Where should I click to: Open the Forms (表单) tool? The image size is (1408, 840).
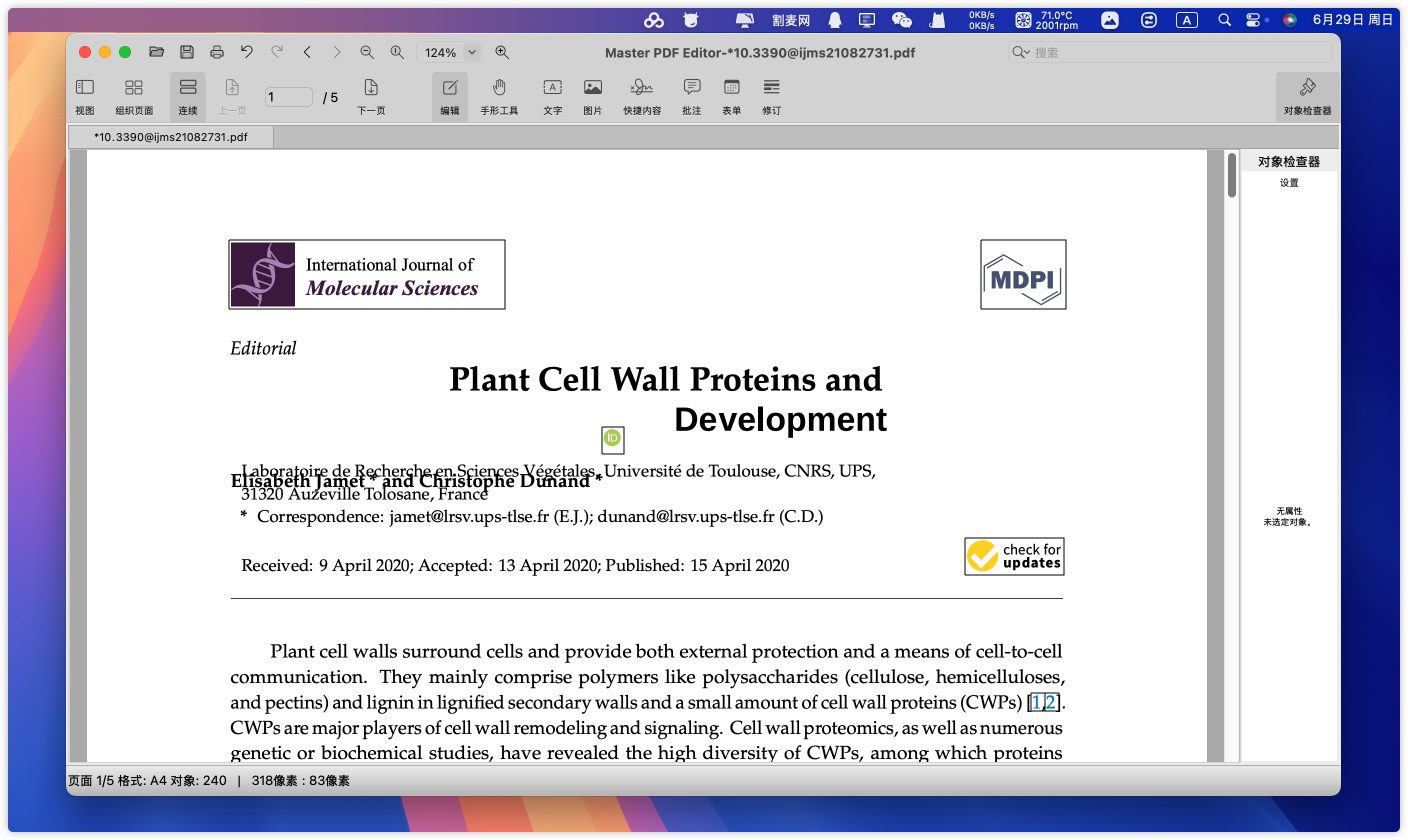731,95
